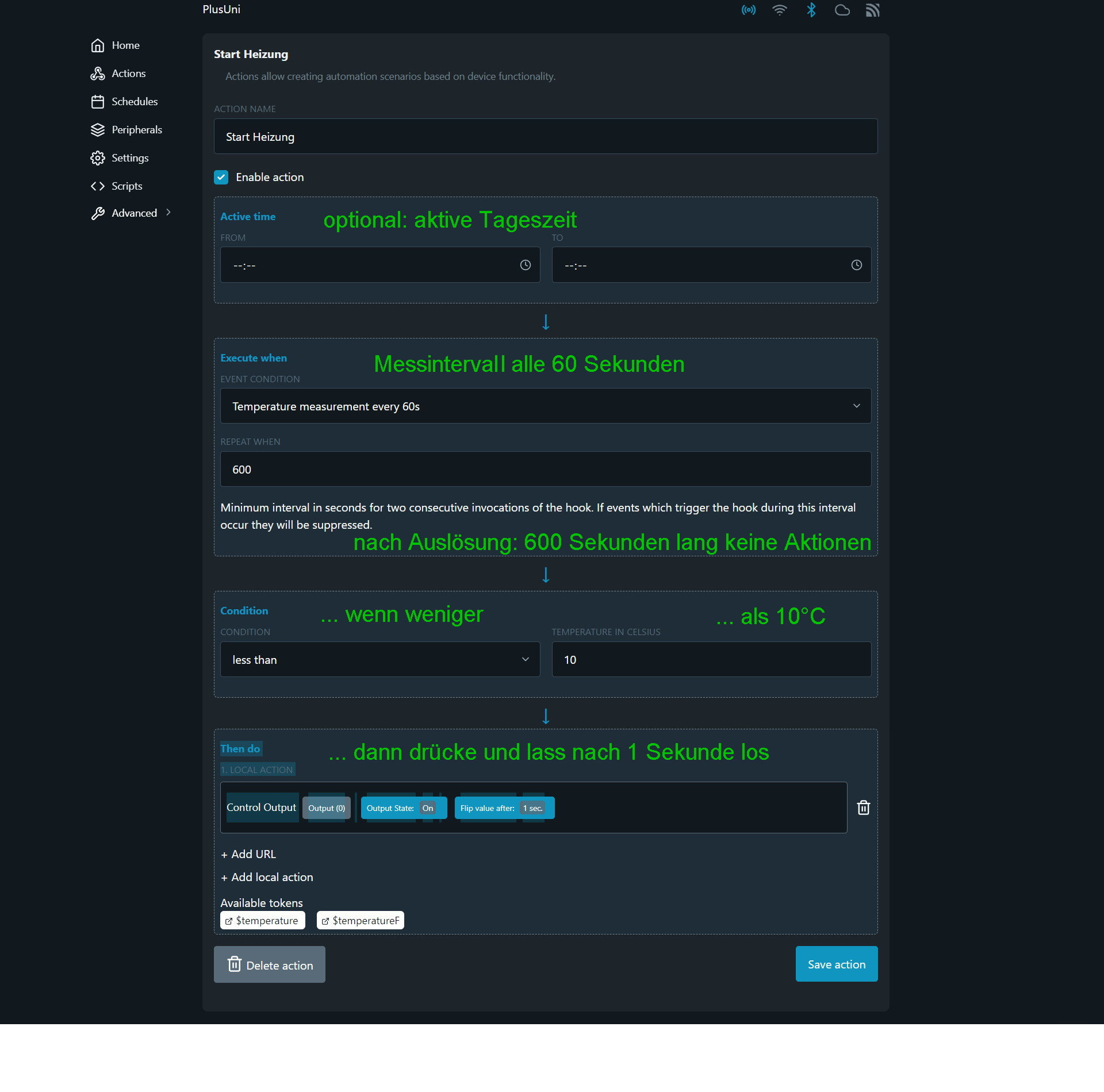Image resolution: width=1104 pixels, height=1092 pixels.
Task: Select the Actions menu item
Action: [x=128, y=72]
